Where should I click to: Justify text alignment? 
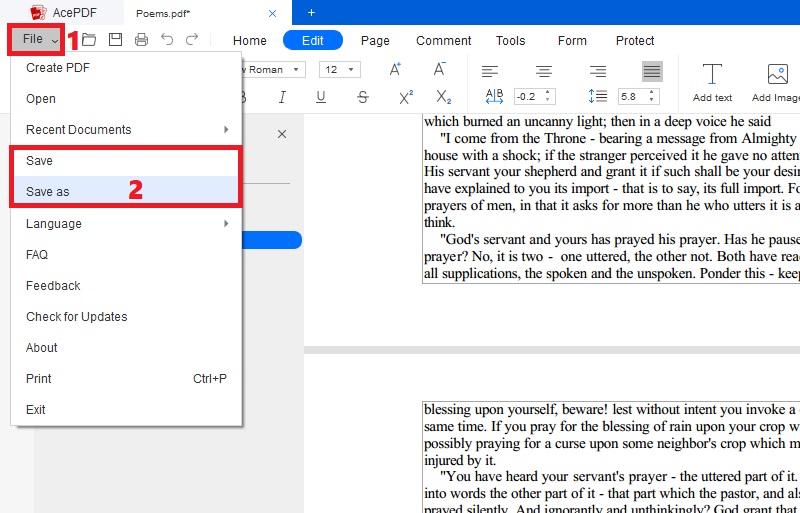pos(652,71)
